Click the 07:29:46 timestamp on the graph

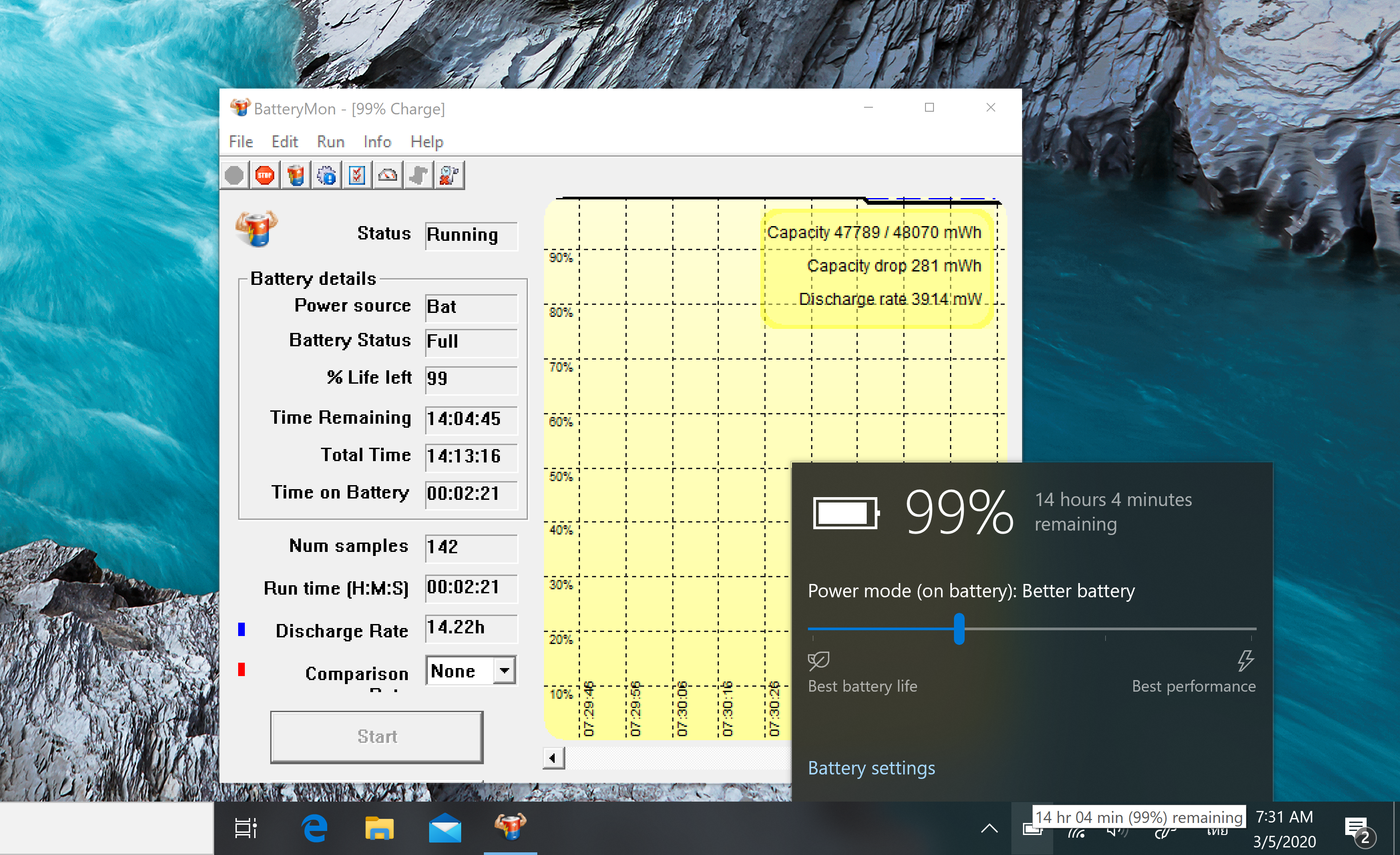pos(588,709)
